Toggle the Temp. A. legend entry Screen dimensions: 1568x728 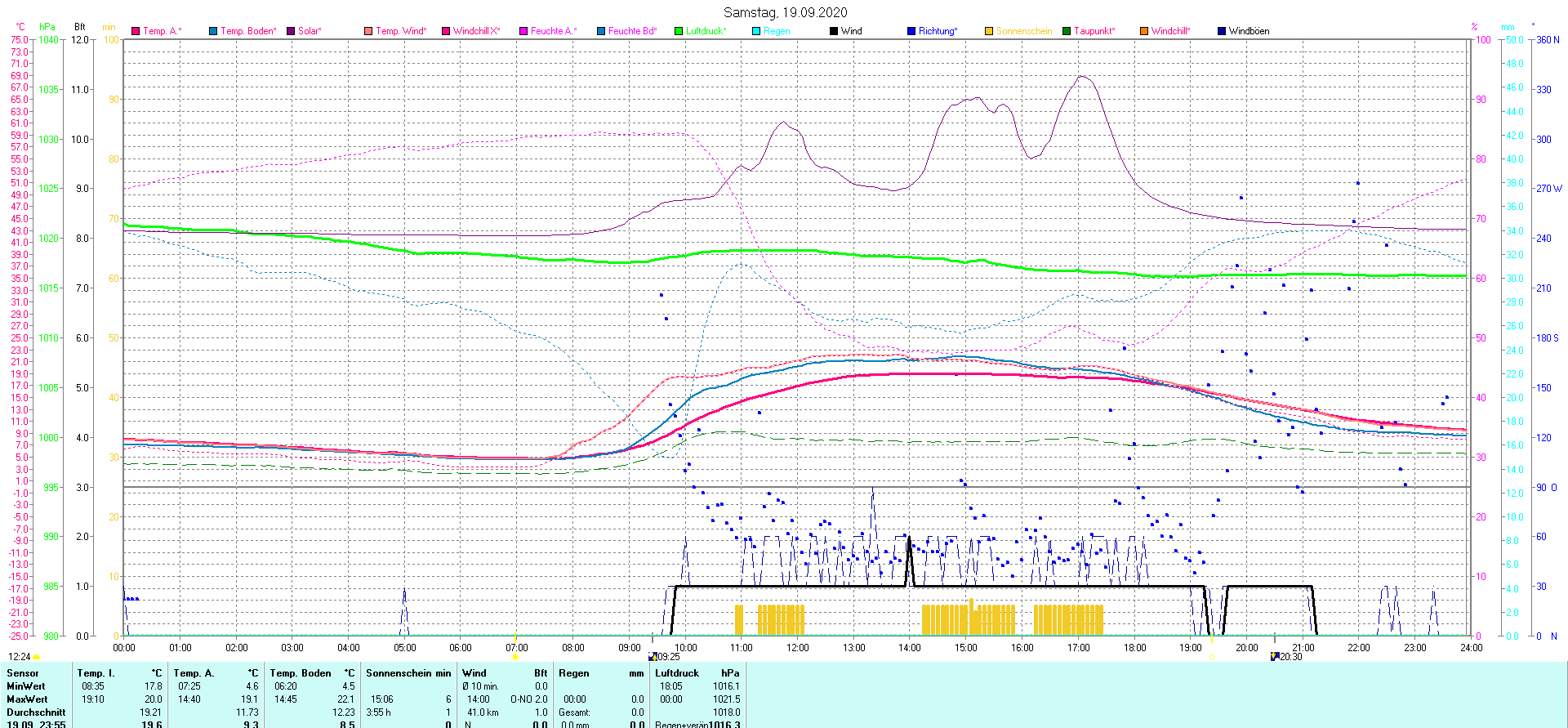(162, 31)
